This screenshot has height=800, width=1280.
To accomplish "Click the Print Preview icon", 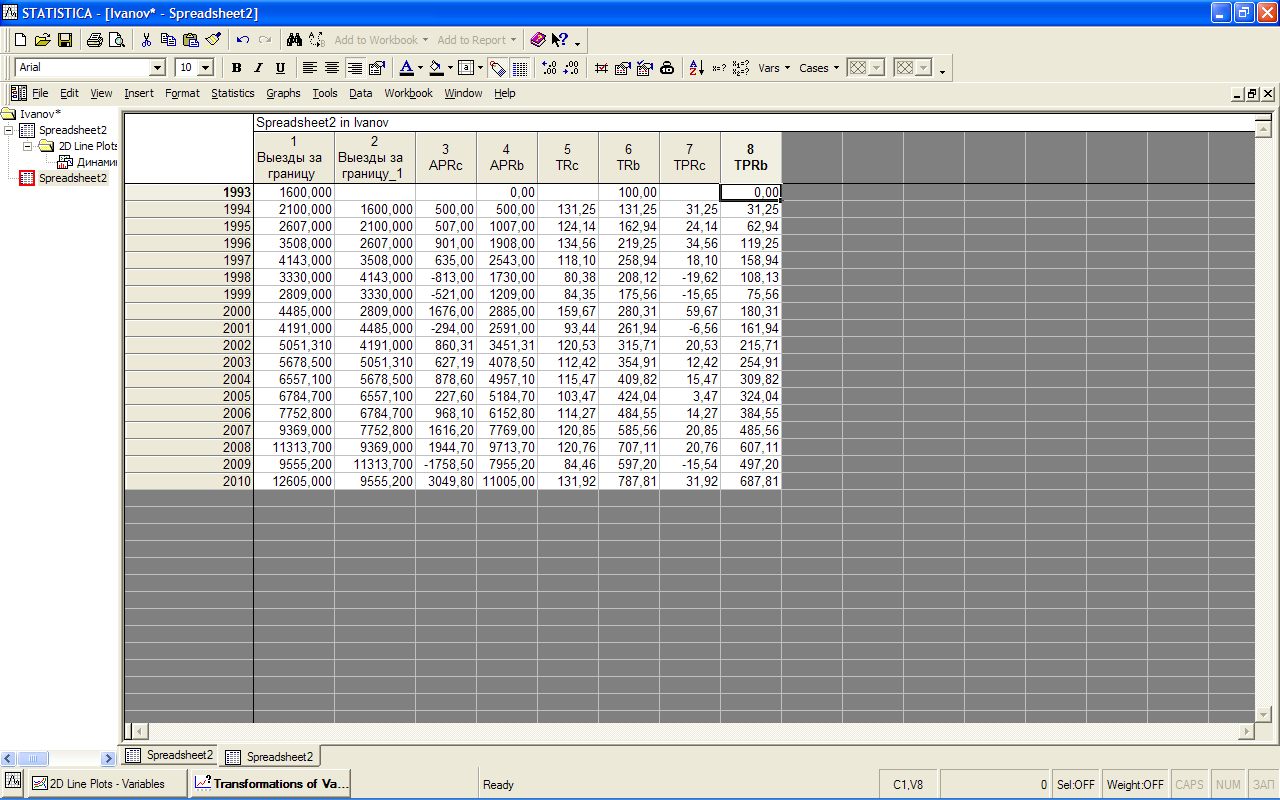I will (x=117, y=40).
